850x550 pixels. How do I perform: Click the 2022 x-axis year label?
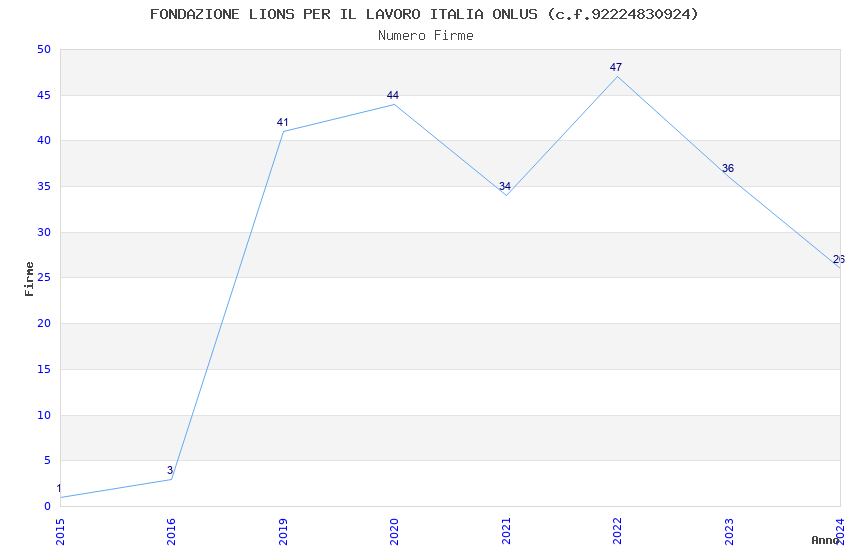click(617, 532)
